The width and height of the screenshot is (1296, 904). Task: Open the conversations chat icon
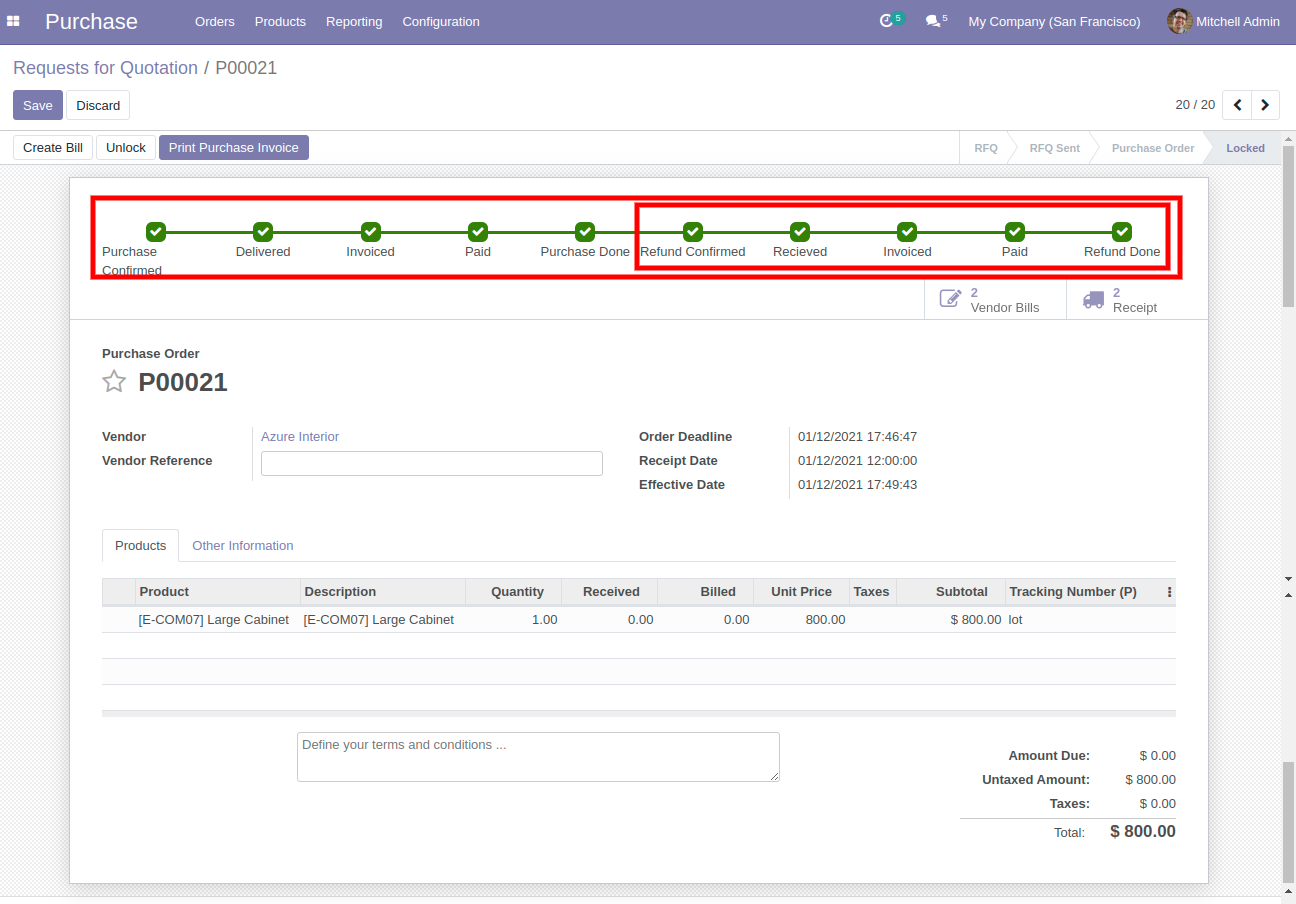coord(932,21)
